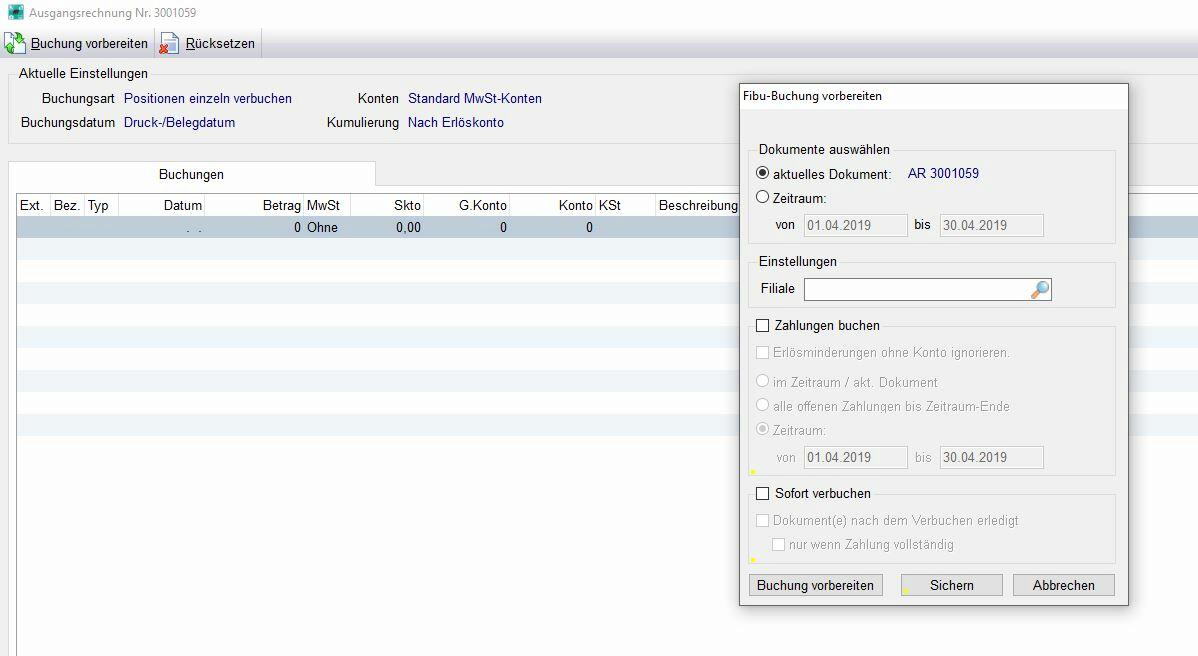Click Buchung vorbereiten button in dialog
The height and width of the screenshot is (656, 1198).
click(x=815, y=585)
